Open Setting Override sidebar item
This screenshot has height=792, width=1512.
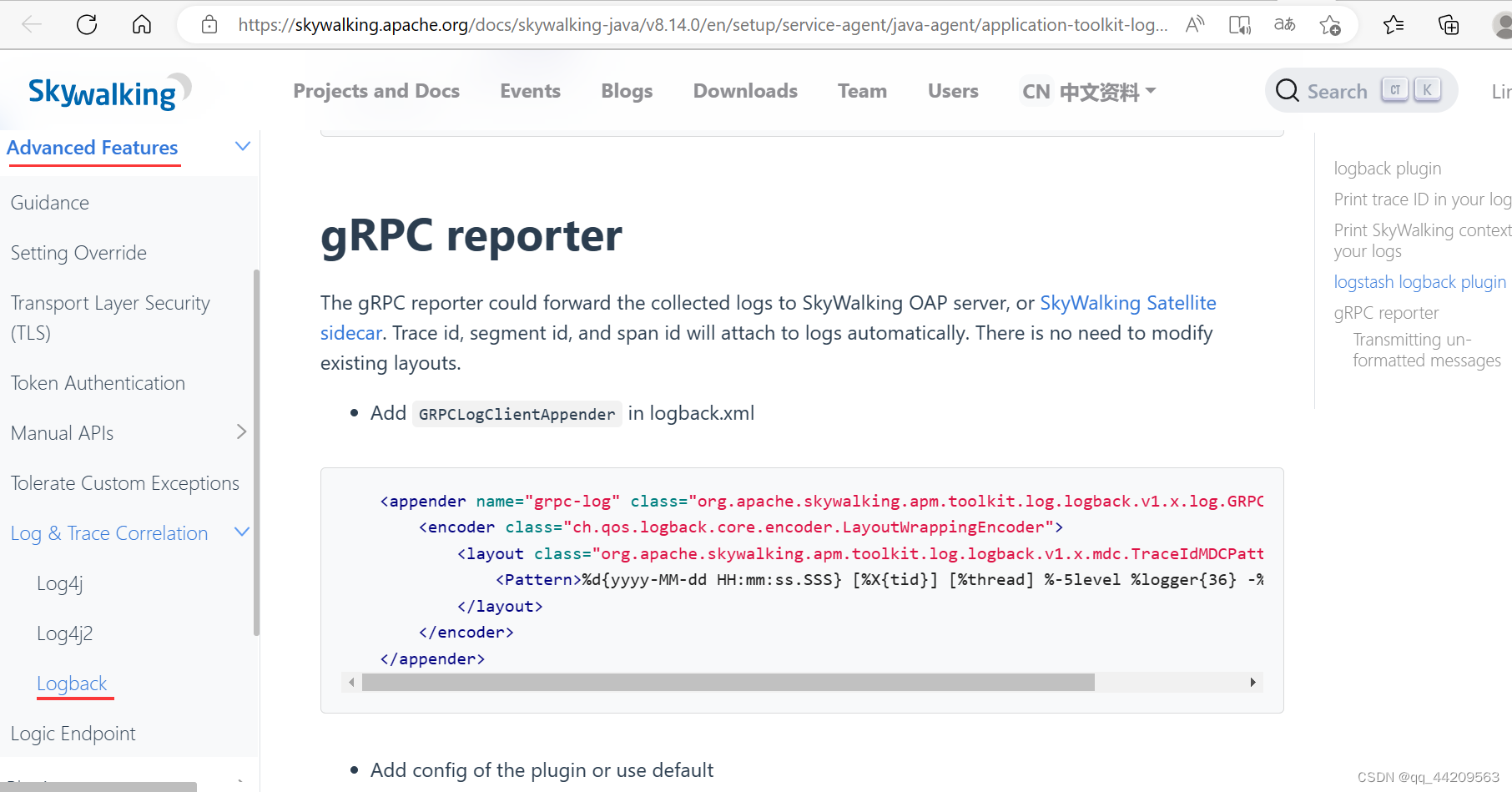point(78,253)
